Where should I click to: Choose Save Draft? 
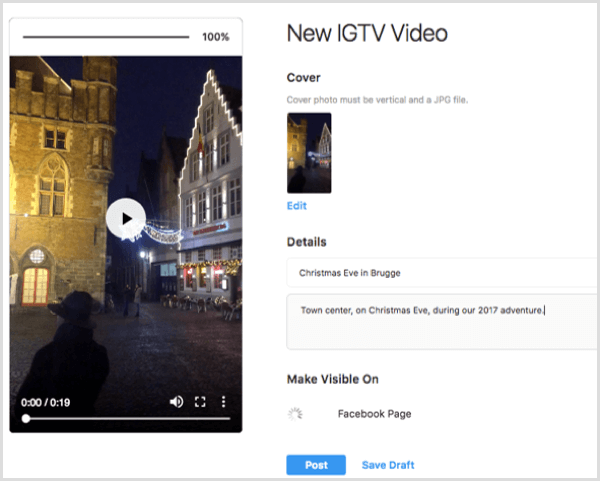point(388,465)
